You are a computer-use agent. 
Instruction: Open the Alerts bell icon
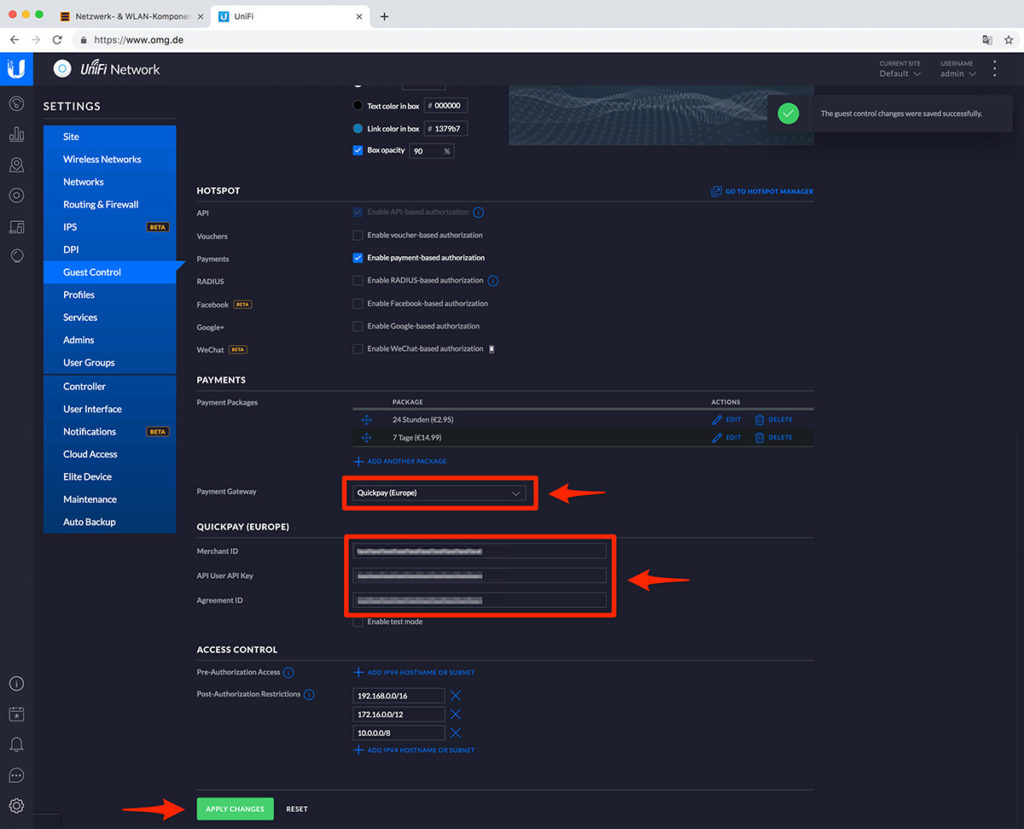(16, 745)
